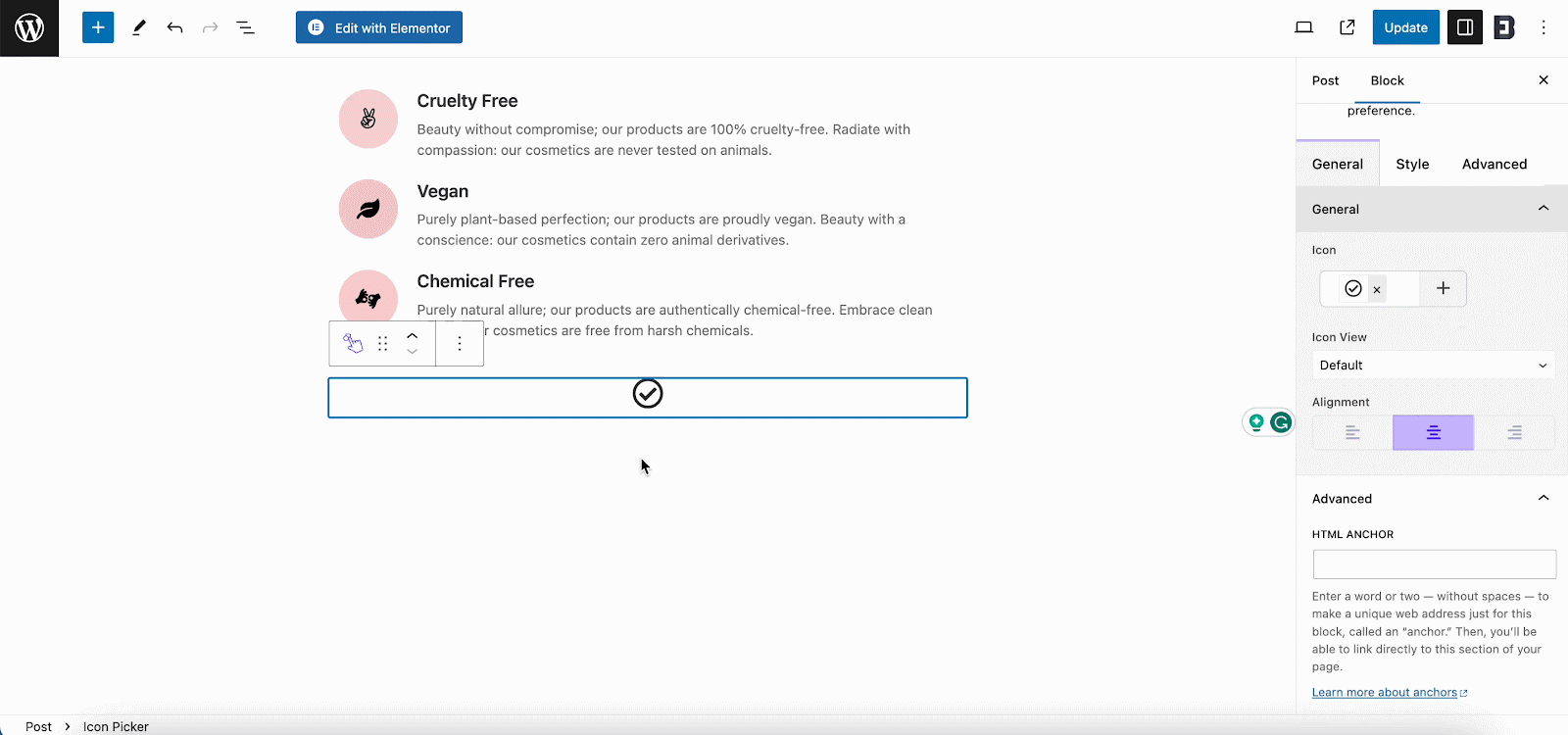The height and width of the screenshot is (735, 1568).
Task: Select the General settings tab
Action: pos(1338,164)
